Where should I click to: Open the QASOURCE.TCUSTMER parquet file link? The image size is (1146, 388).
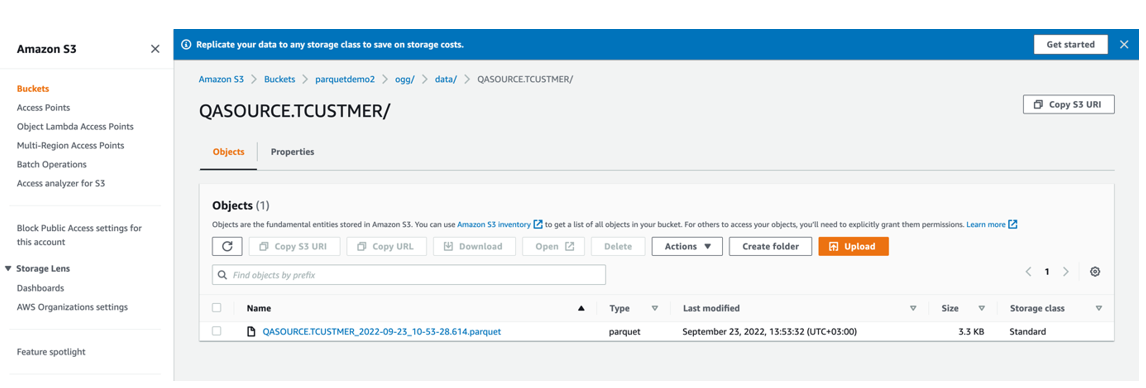[382, 332]
